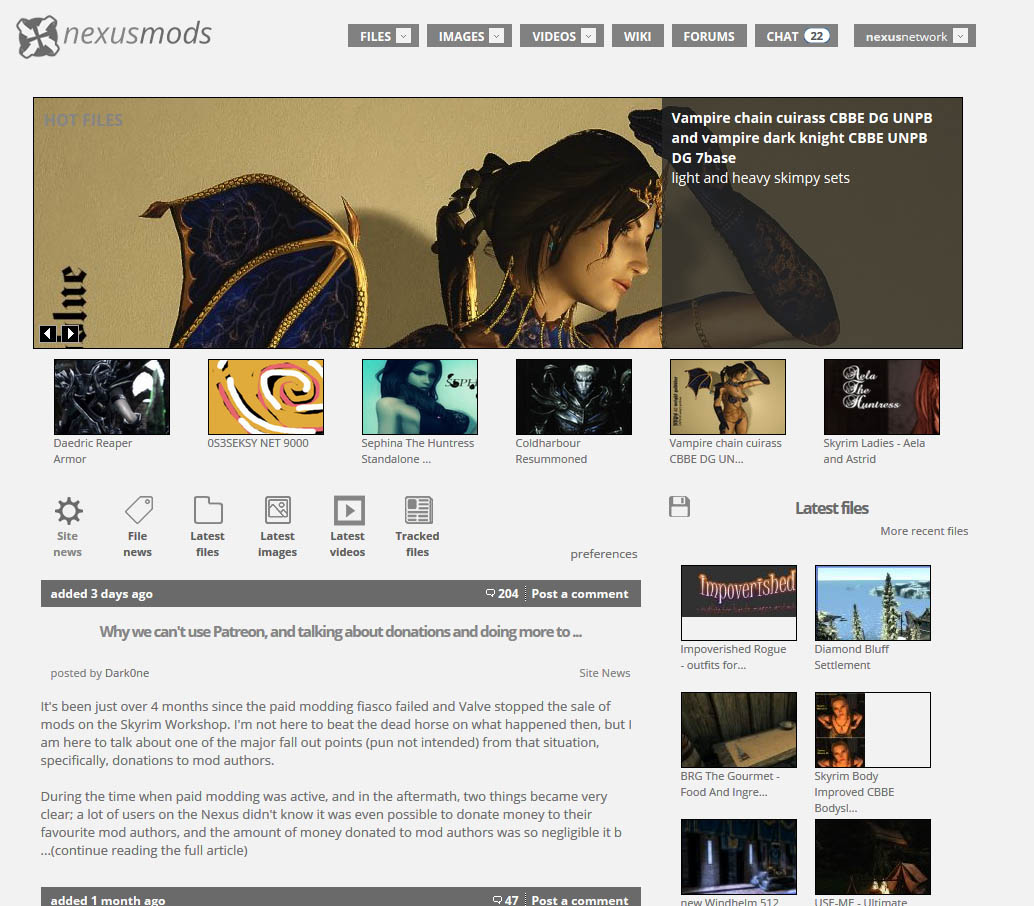Viewport: 1034px width, 906px height.
Task: Expand the nexusnetwork dropdown arrow
Action: (x=961, y=36)
